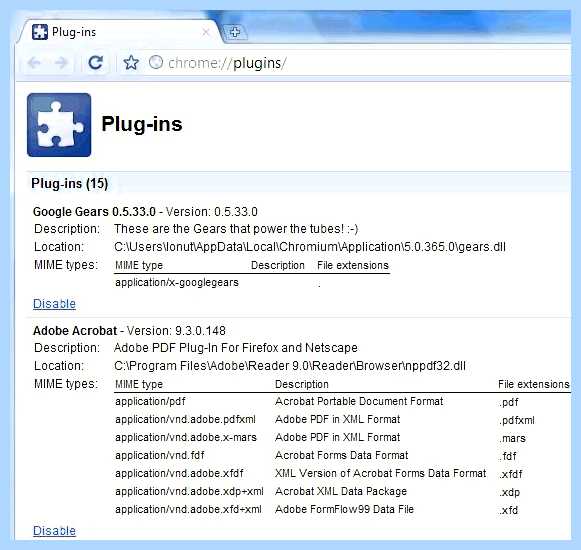Click the application/pdf MIME type cell
Screen dimensions: 581x550
pos(150,401)
